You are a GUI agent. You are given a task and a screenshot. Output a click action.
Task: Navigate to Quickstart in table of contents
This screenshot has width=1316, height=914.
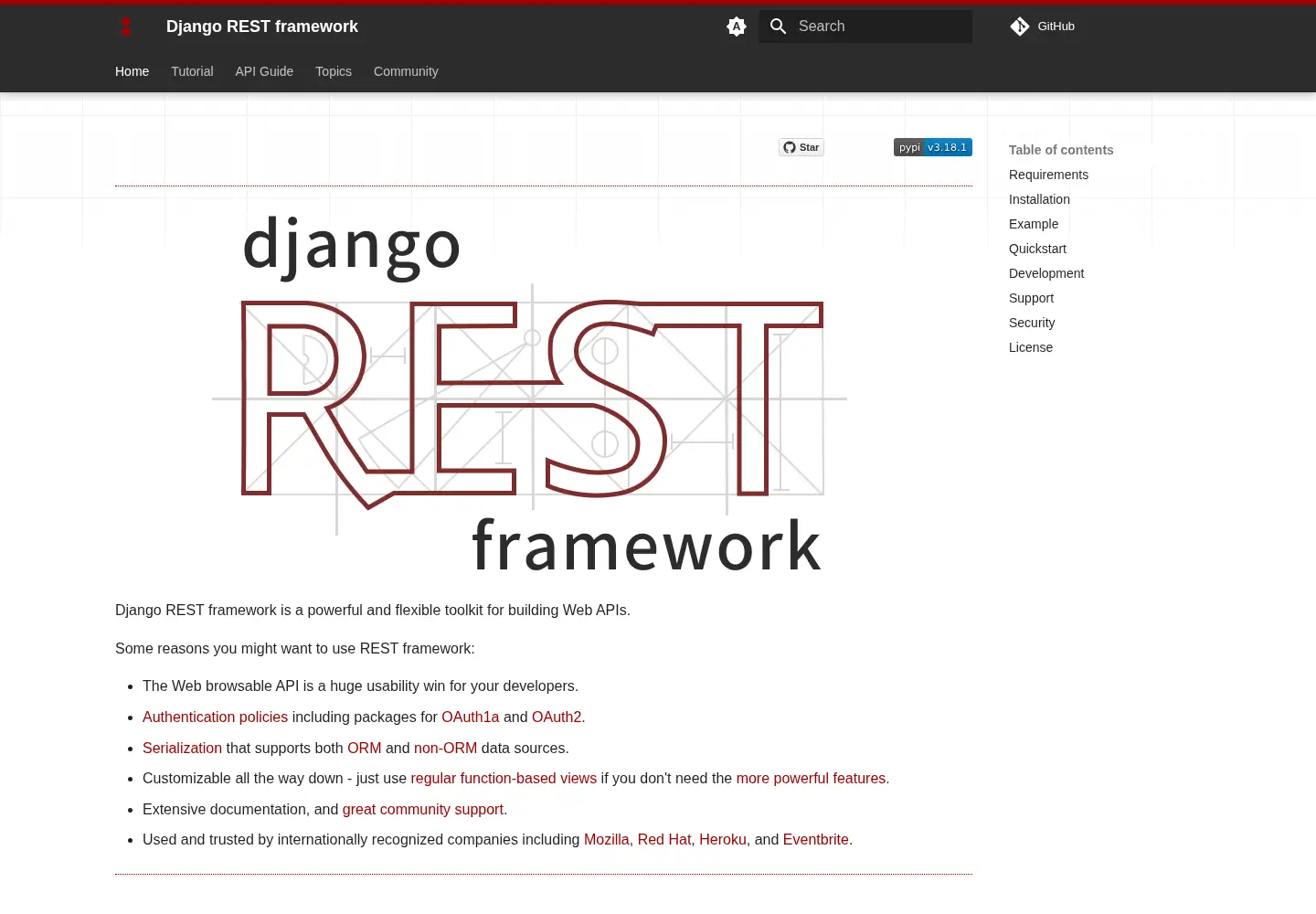(x=1037, y=249)
